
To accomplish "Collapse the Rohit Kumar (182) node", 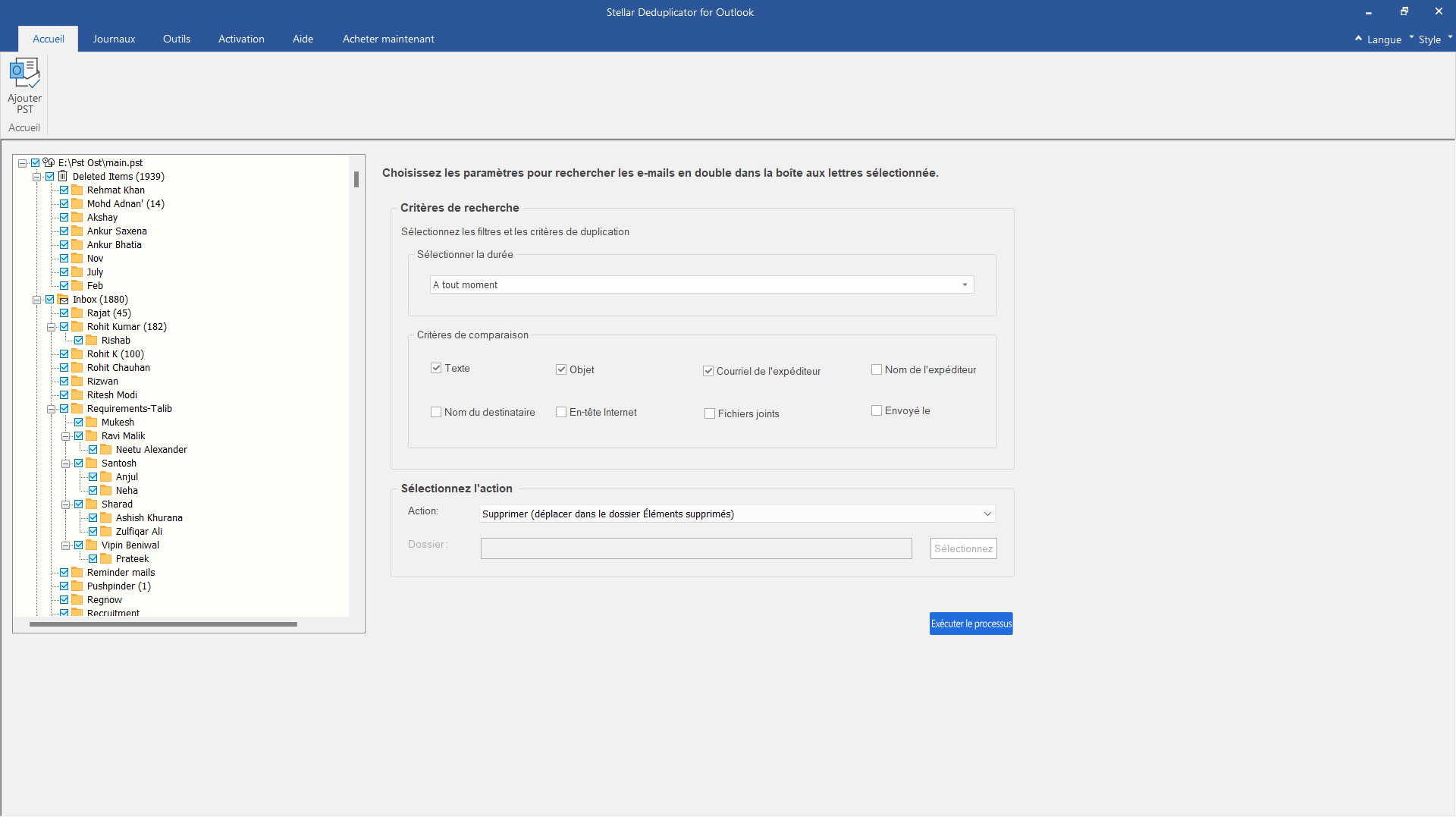I will [51, 327].
